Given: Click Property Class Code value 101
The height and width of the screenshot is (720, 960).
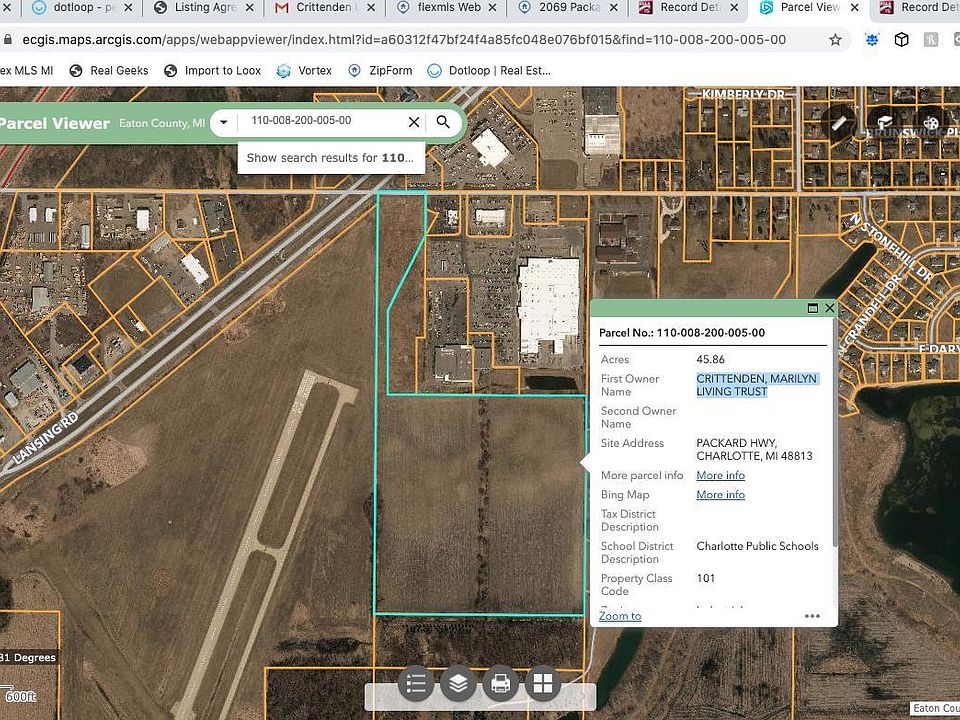Looking at the screenshot, I should (705, 578).
